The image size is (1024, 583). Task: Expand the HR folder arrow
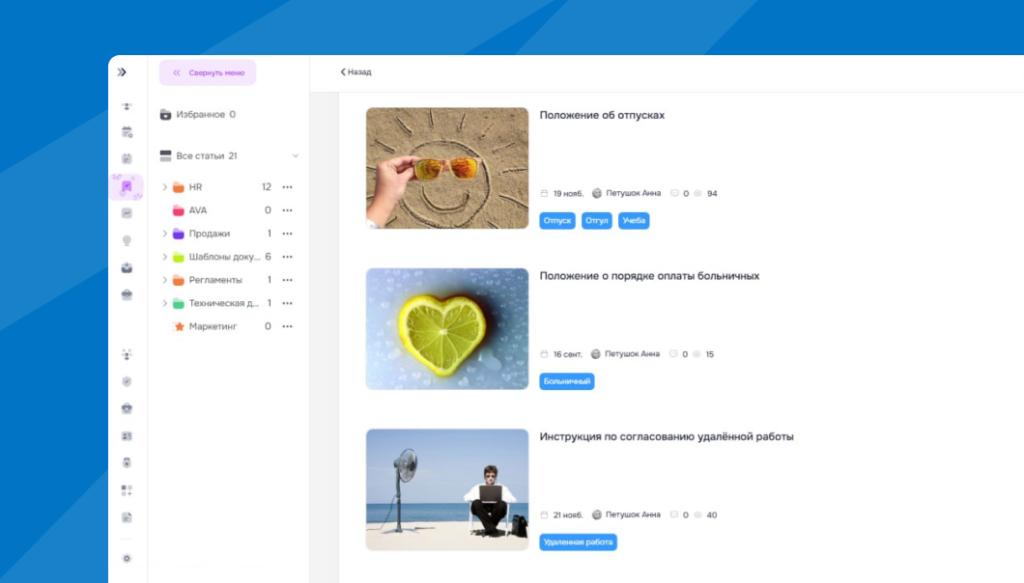(164, 187)
